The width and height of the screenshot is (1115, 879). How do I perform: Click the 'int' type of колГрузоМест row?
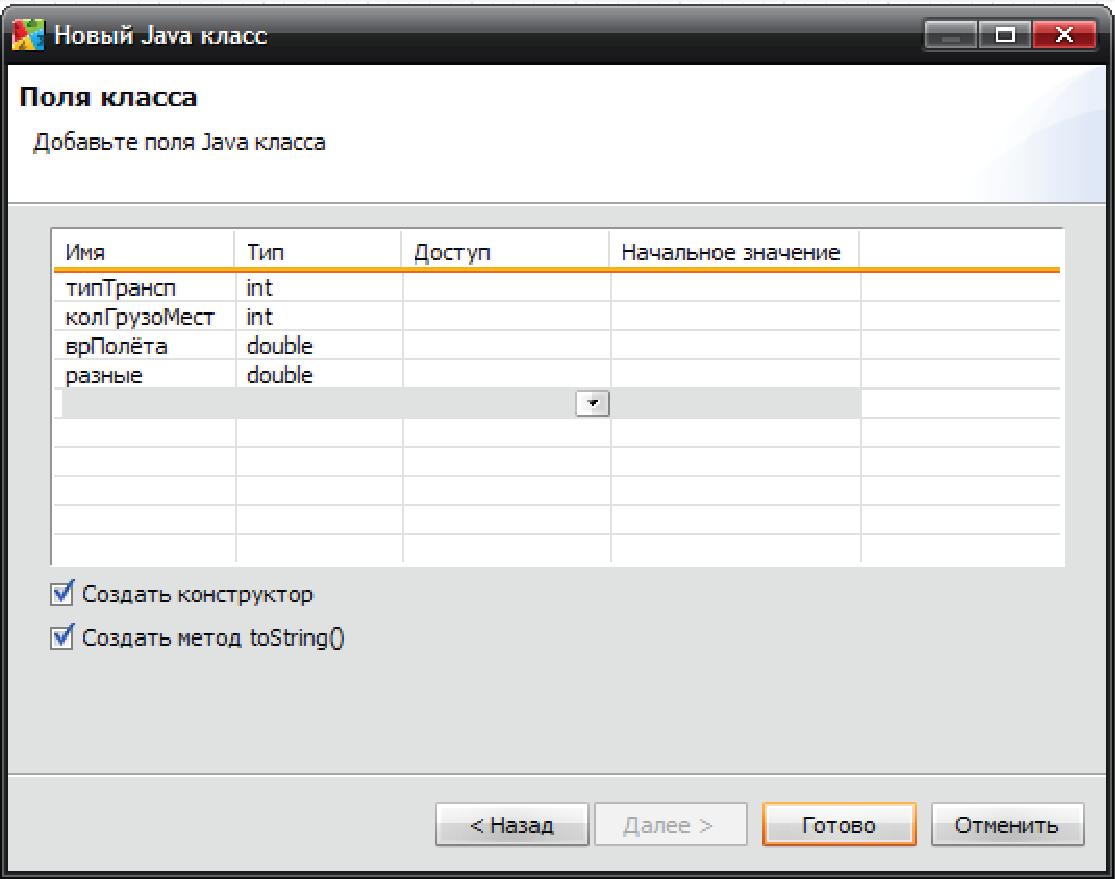click(319, 316)
